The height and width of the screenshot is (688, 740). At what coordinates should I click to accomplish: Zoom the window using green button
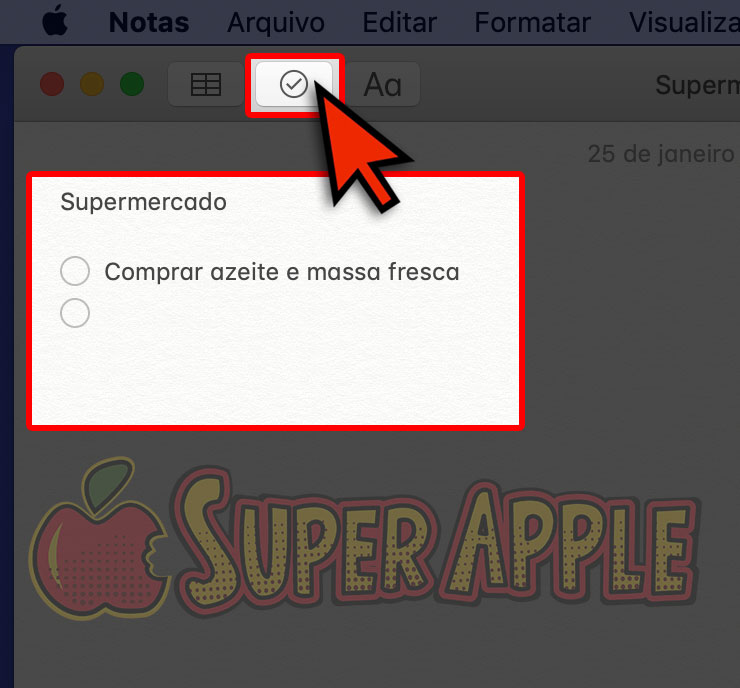point(132,84)
